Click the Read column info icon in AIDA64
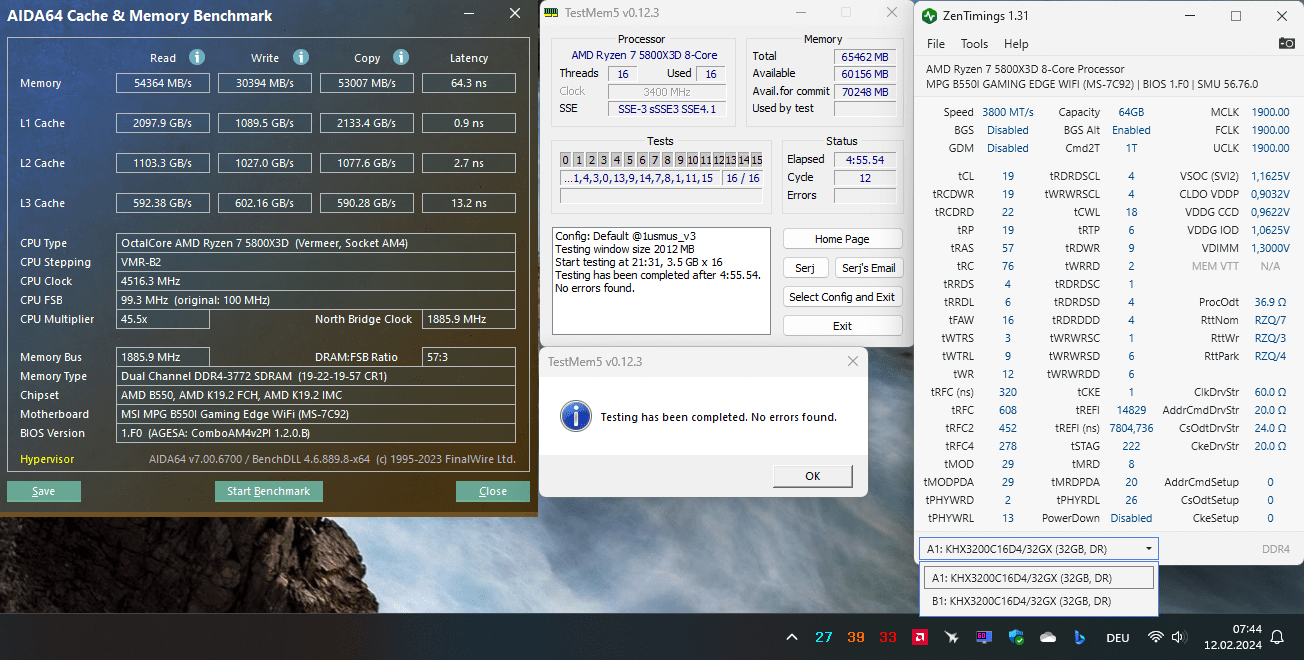This screenshot has height=660, width=1304. point(197,57)
